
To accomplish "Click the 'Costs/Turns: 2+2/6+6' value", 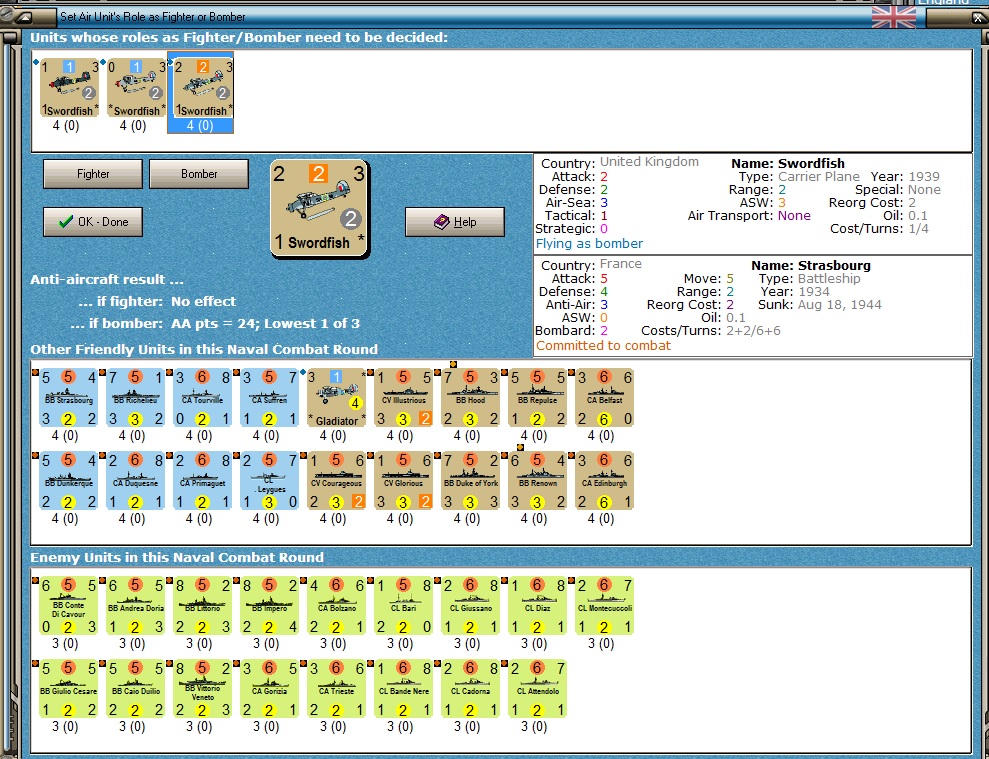I will [711, 331].
